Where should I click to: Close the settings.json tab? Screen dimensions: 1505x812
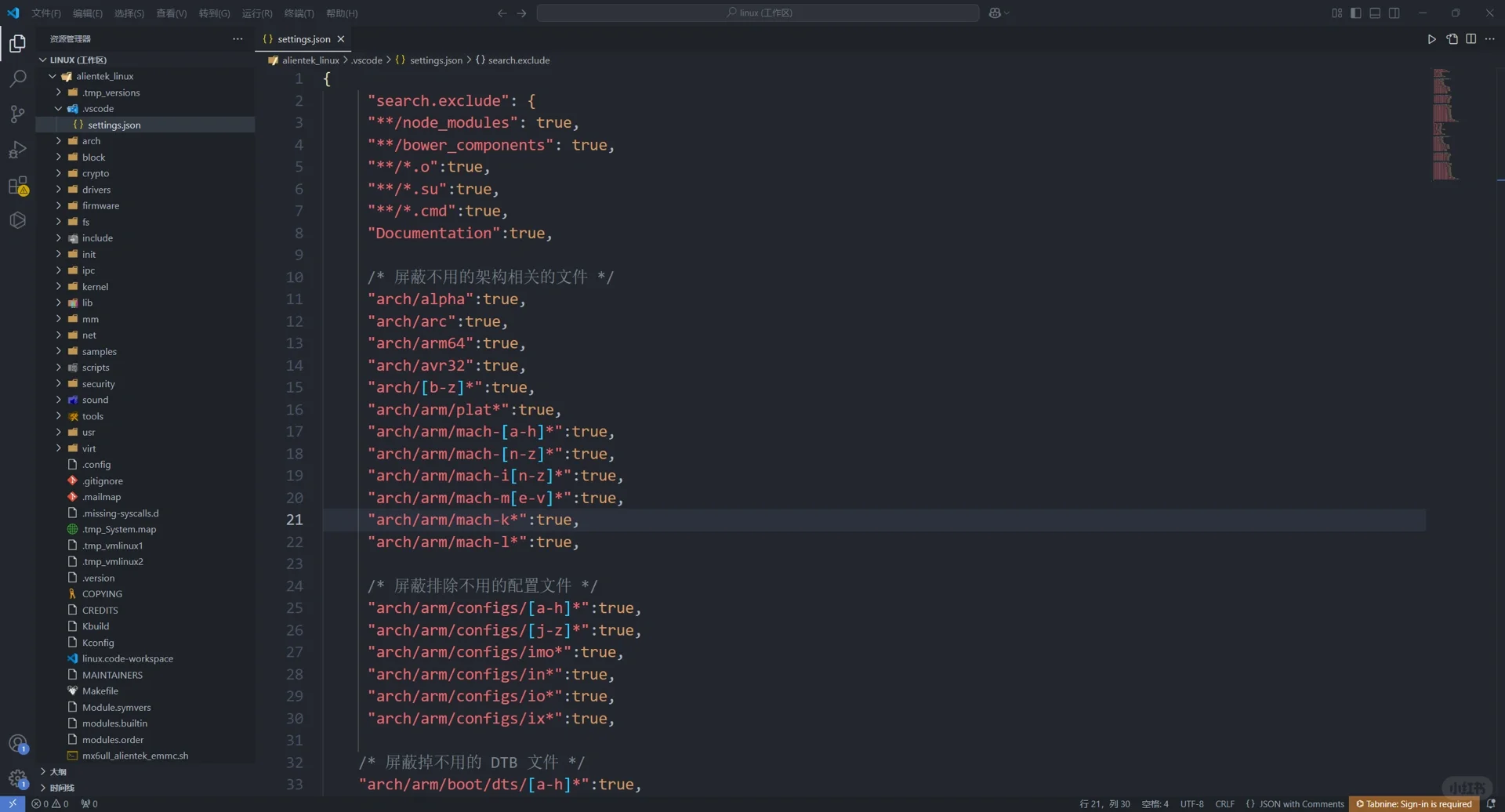(341, 39)
